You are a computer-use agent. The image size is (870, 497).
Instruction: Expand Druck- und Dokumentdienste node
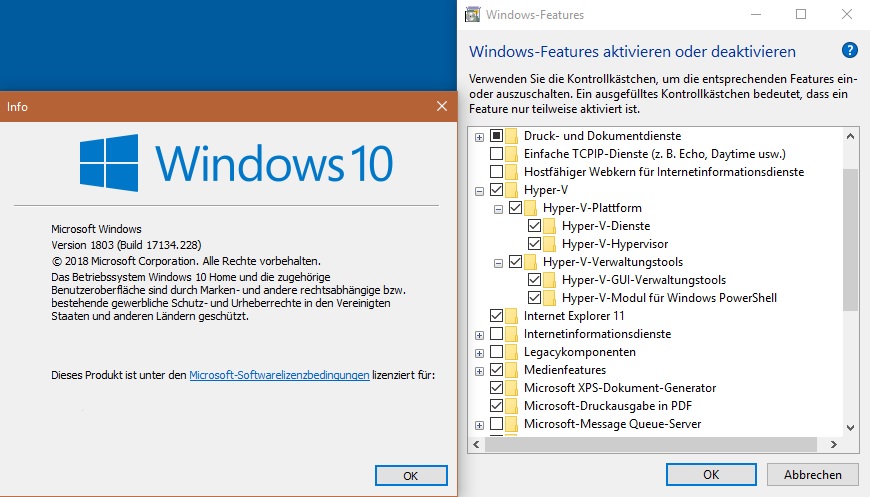pyautogui.click(x=479, y=137)
